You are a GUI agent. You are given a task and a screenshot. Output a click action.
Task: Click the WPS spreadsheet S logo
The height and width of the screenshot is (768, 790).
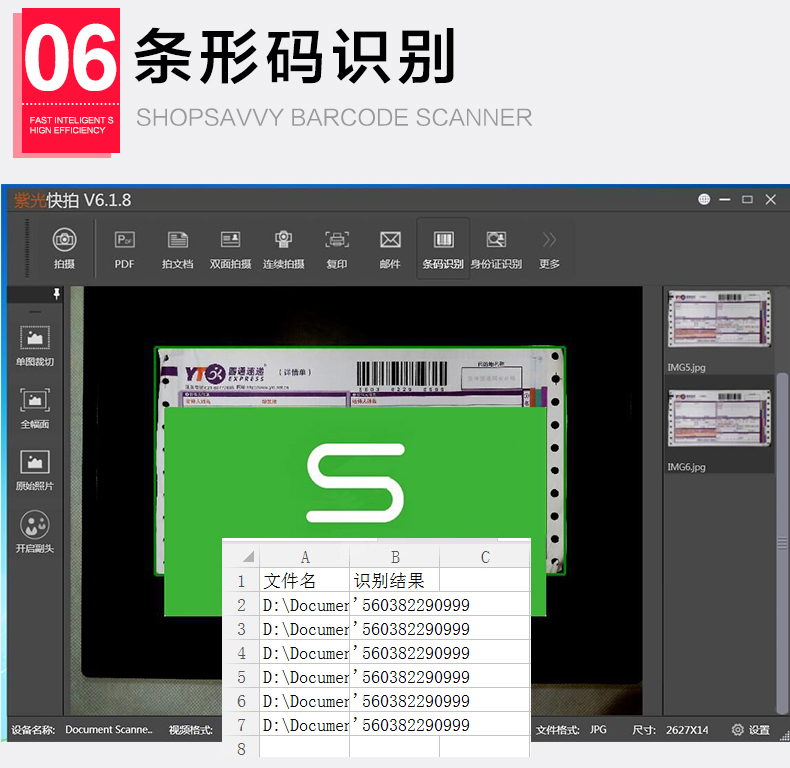point(355,482)
